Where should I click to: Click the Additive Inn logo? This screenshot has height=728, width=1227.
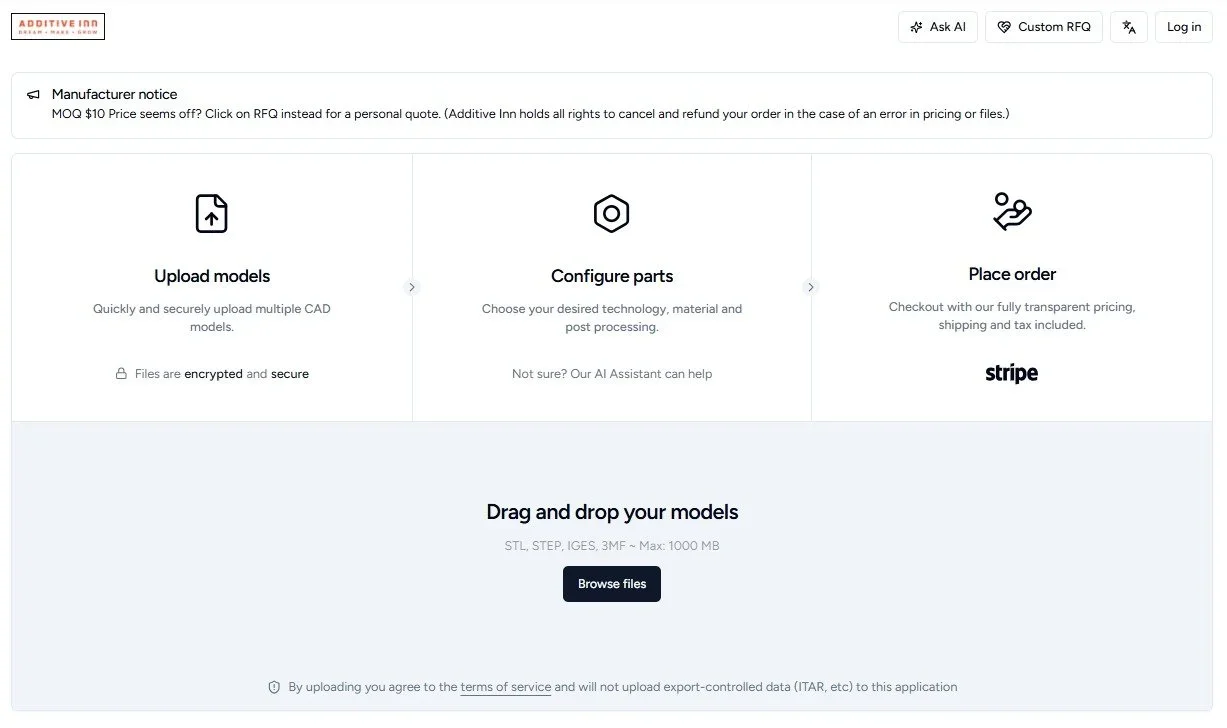point(57,26)
